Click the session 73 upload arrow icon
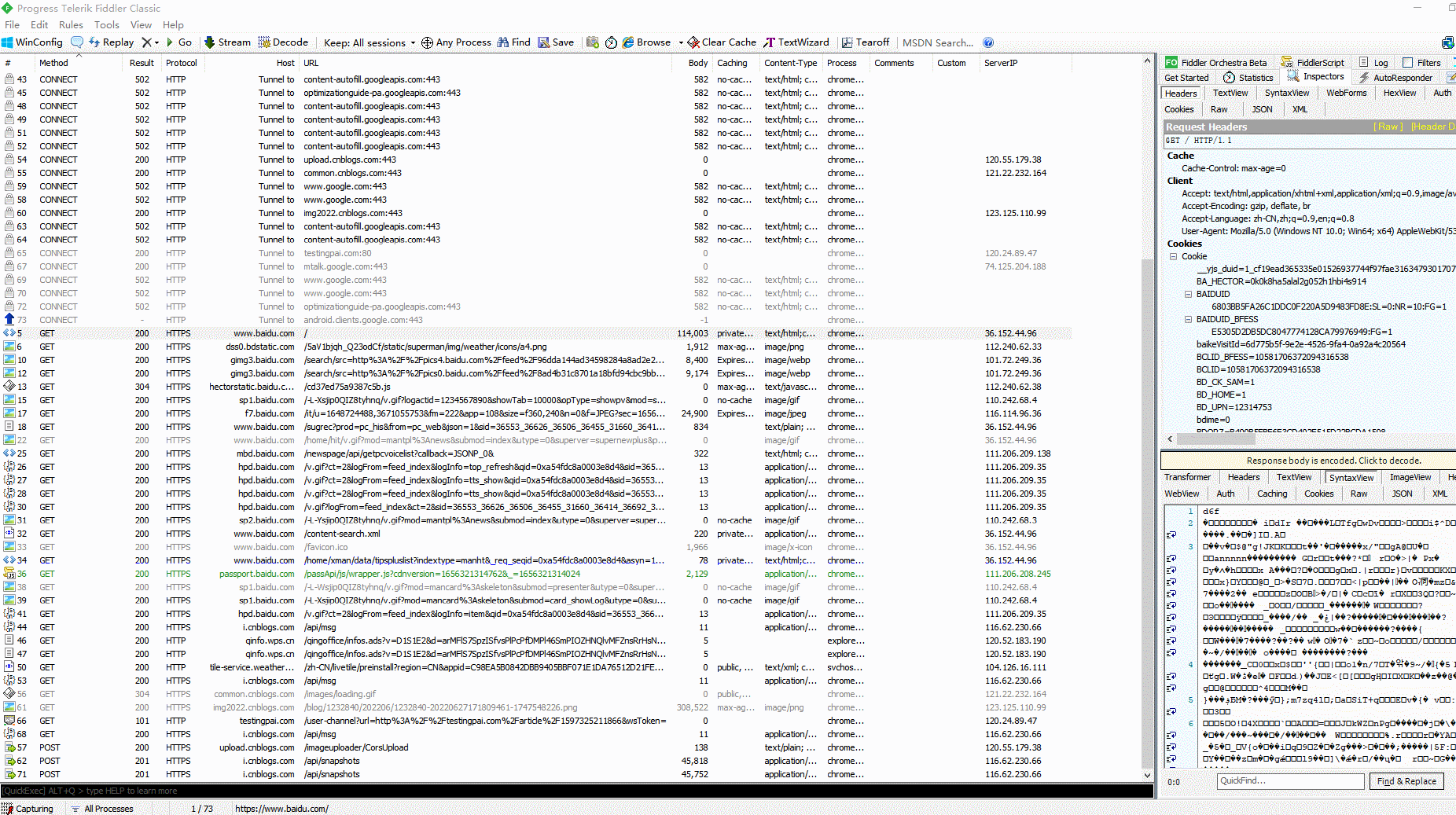The width and height of the screenshot is (1456, 815). pos(9,320)
